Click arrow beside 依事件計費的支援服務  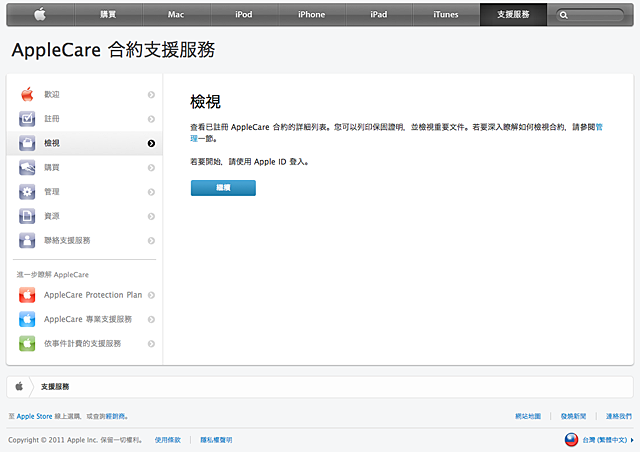pyautogui.click(x=151, y=344)
